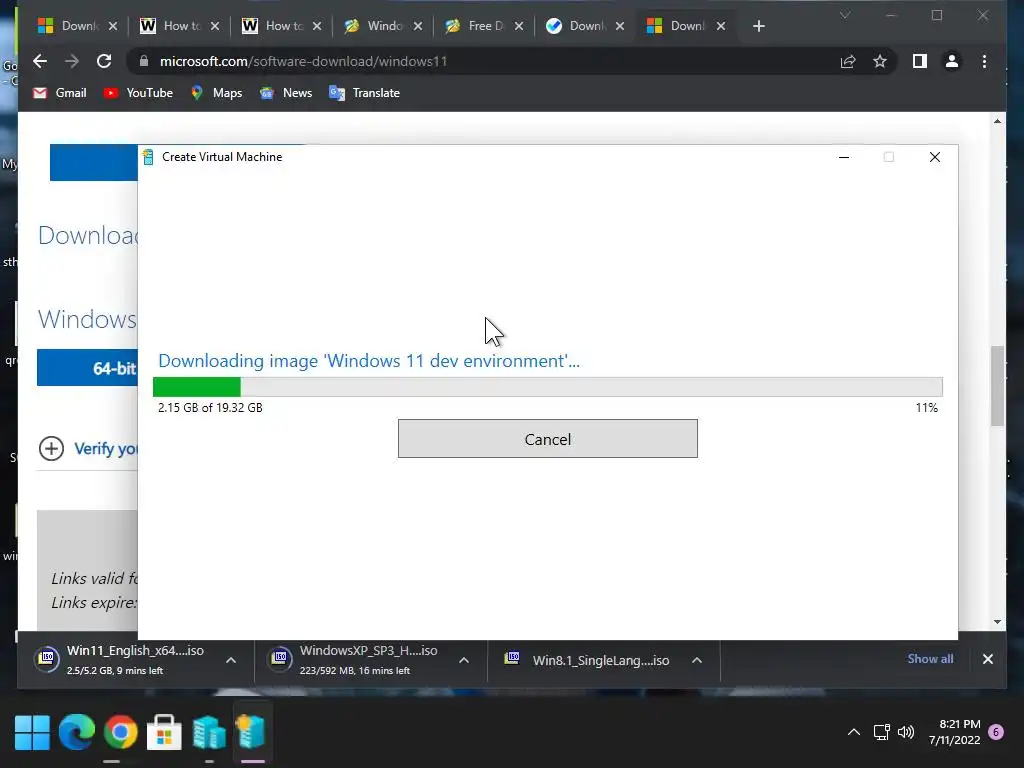Click the 2.15 GB of 19.32 GB text
The height and width of the screenshot is (768, 1024).
210,408
